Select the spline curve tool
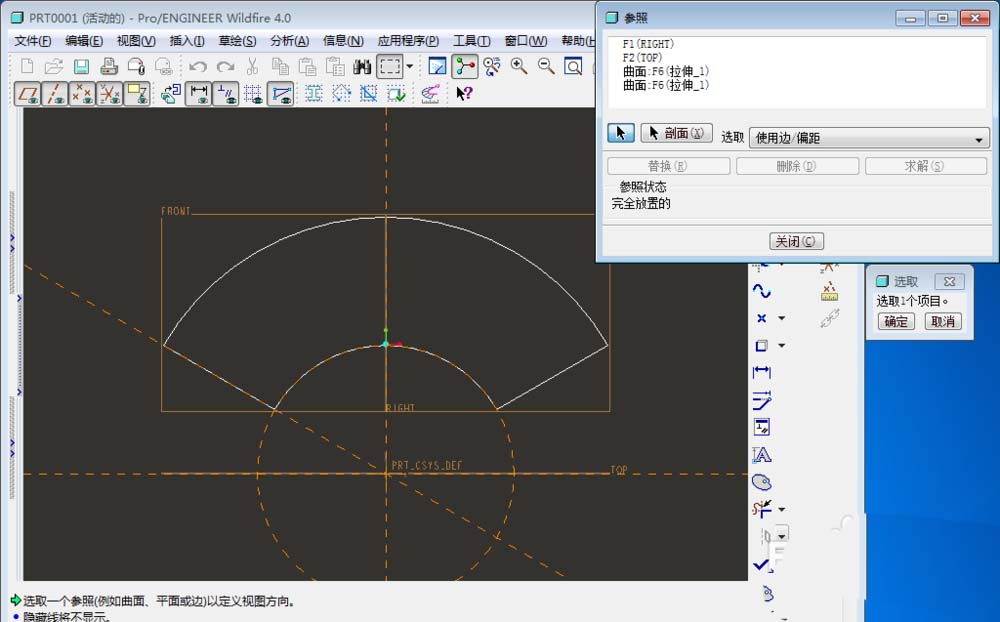This screenshot has width=1000, height=622. (x=761, y=291)
